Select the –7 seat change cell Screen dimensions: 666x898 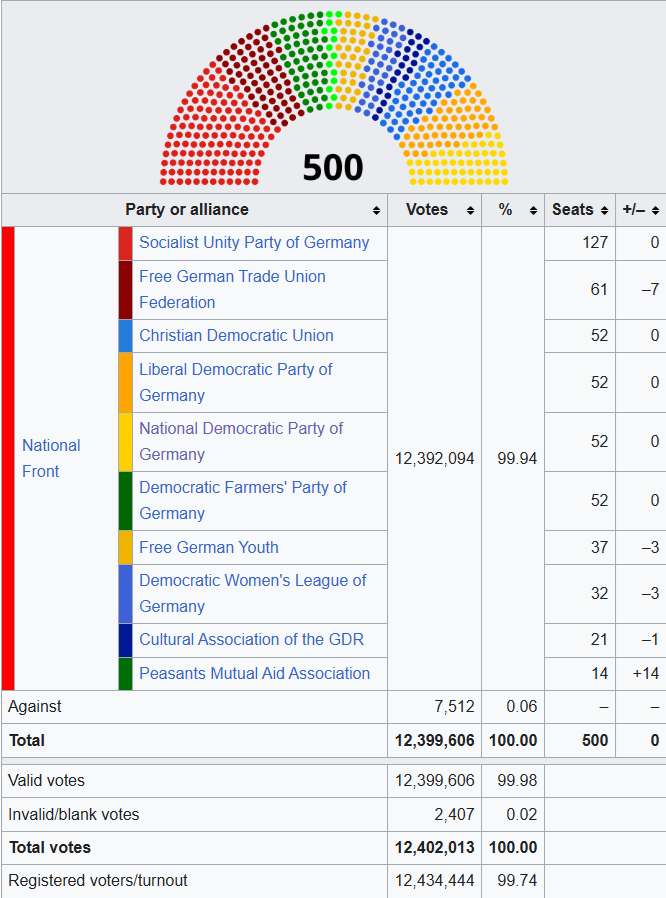(641, 290)
